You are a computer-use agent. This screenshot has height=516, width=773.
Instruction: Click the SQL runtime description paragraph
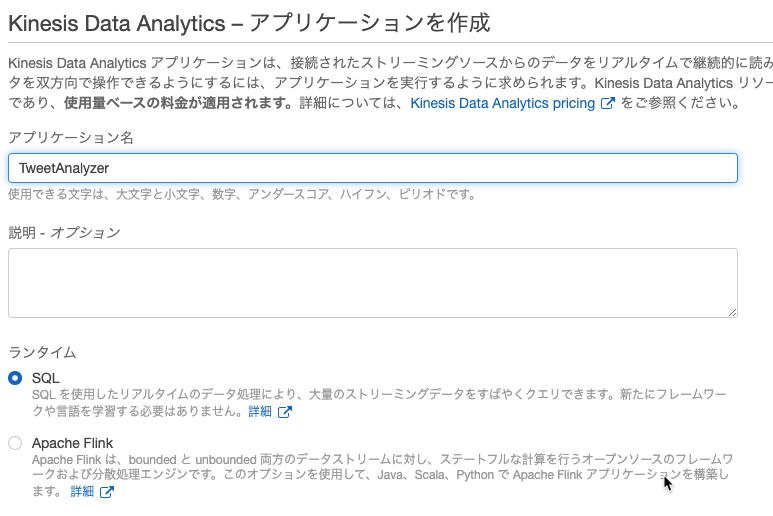[380, 403]
